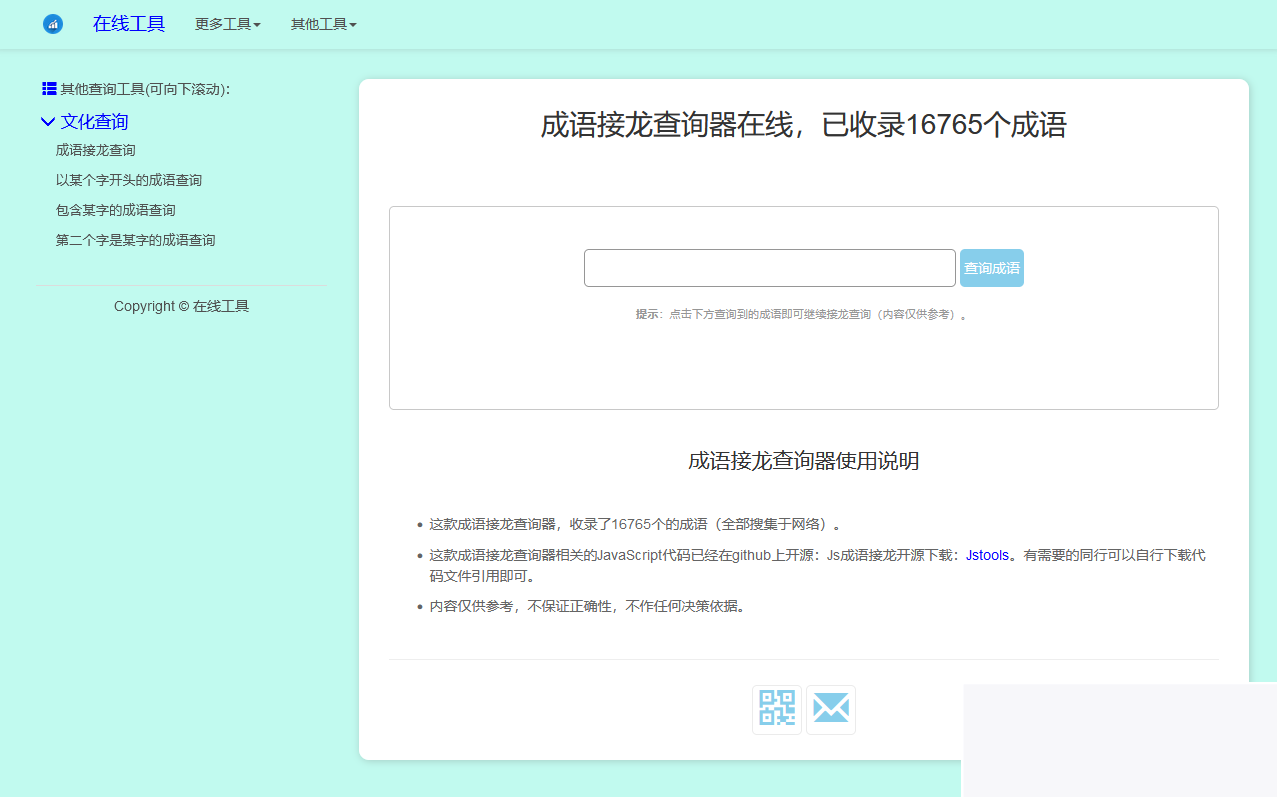This screenshot has height=797, width=1277.
Task: Click the email envelope icon
Action: click(830, 709)
